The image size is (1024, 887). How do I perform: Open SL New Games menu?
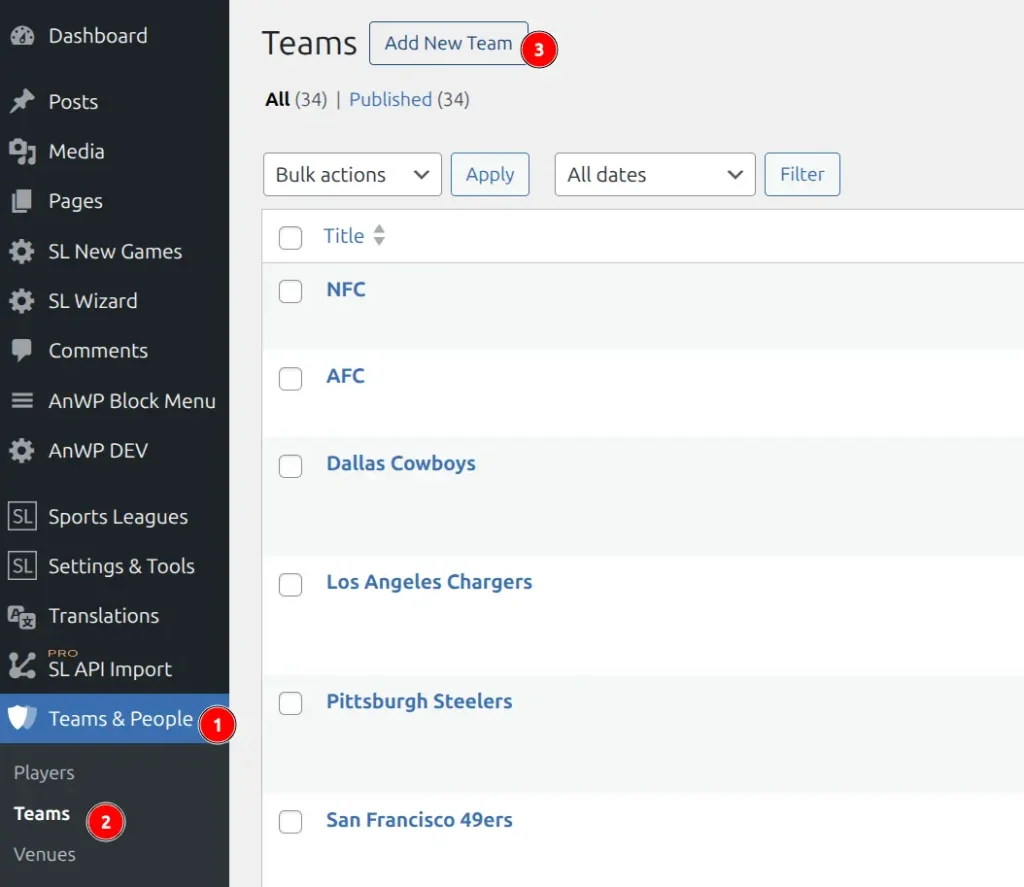coord(115,251)
